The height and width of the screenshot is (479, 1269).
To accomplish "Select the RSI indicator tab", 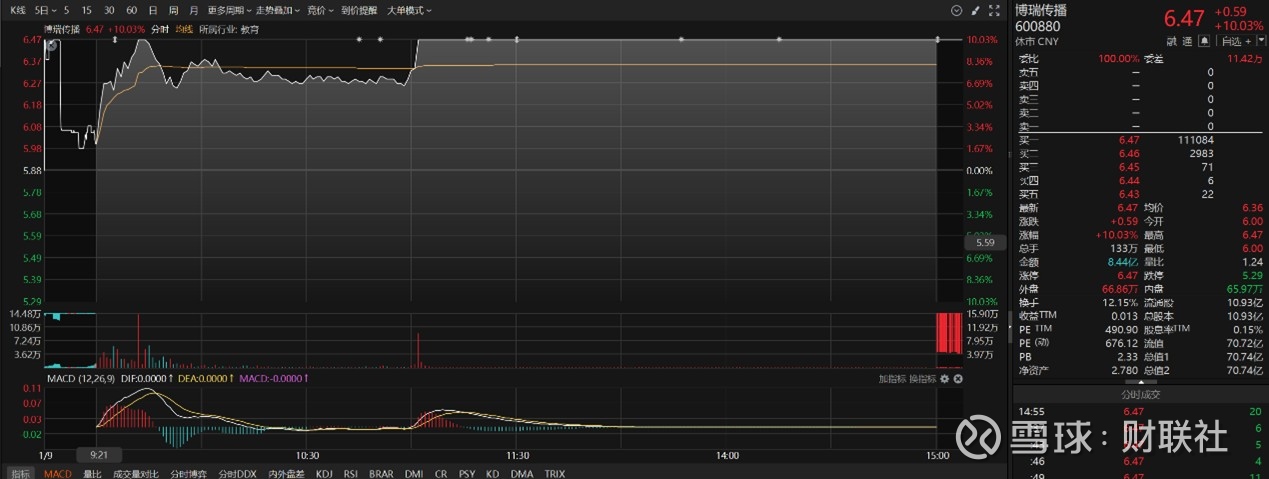I will coord(351,473).
